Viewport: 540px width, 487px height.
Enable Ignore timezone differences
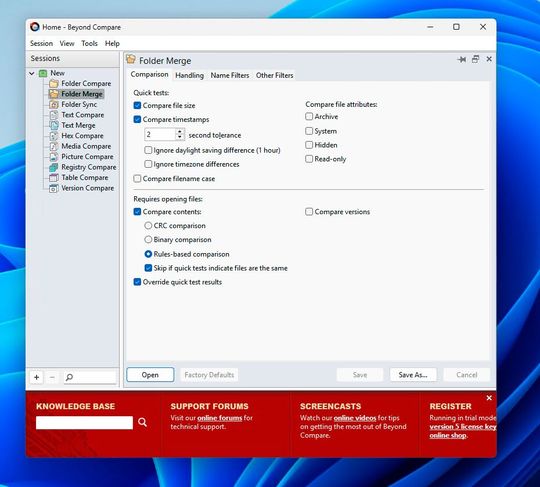[x=148, y=164]
